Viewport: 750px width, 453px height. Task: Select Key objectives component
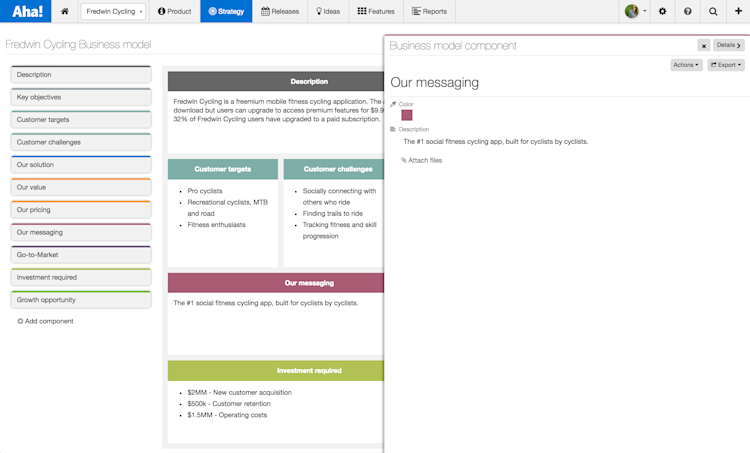coord(81,97)
